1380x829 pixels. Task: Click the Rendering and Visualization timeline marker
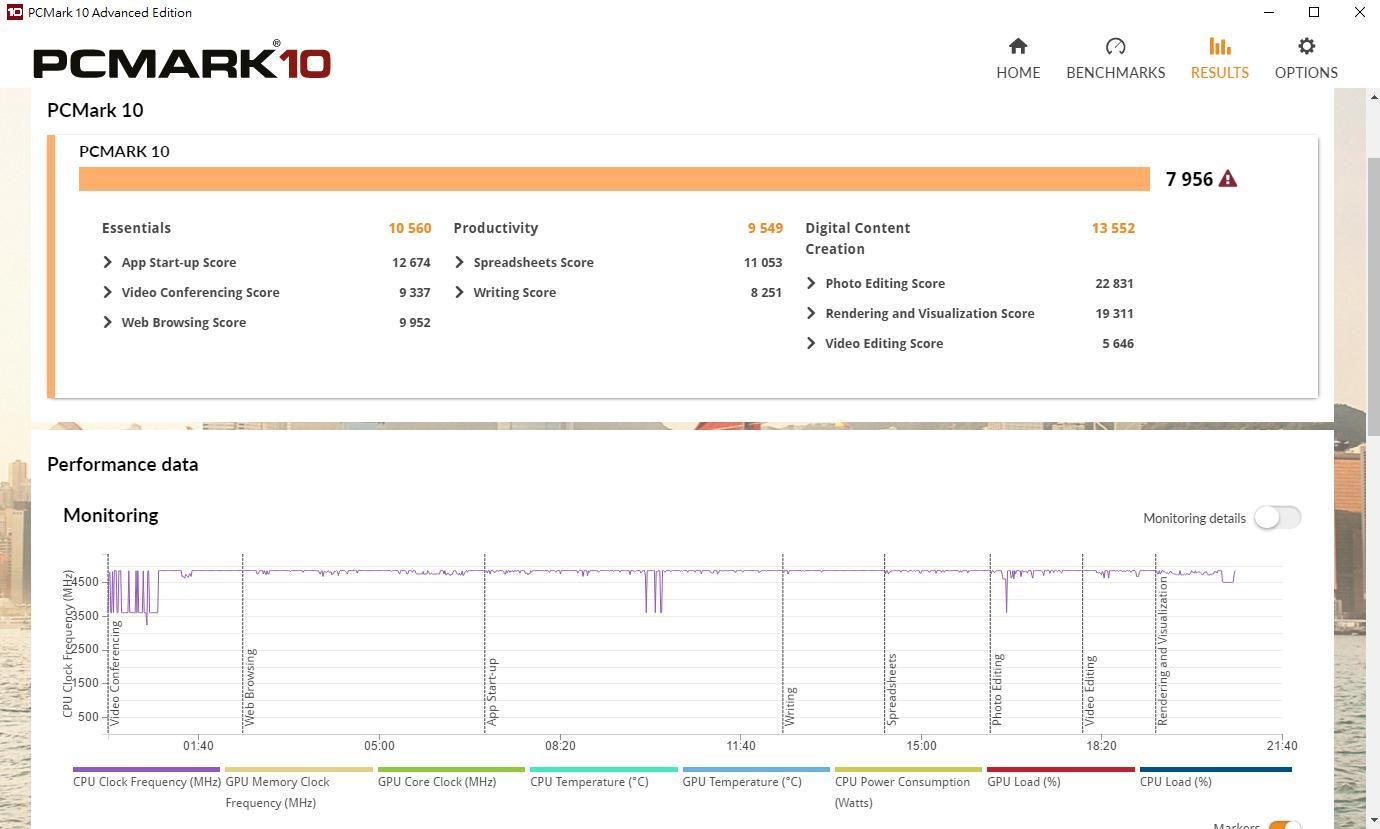[x=1163, y=651]
